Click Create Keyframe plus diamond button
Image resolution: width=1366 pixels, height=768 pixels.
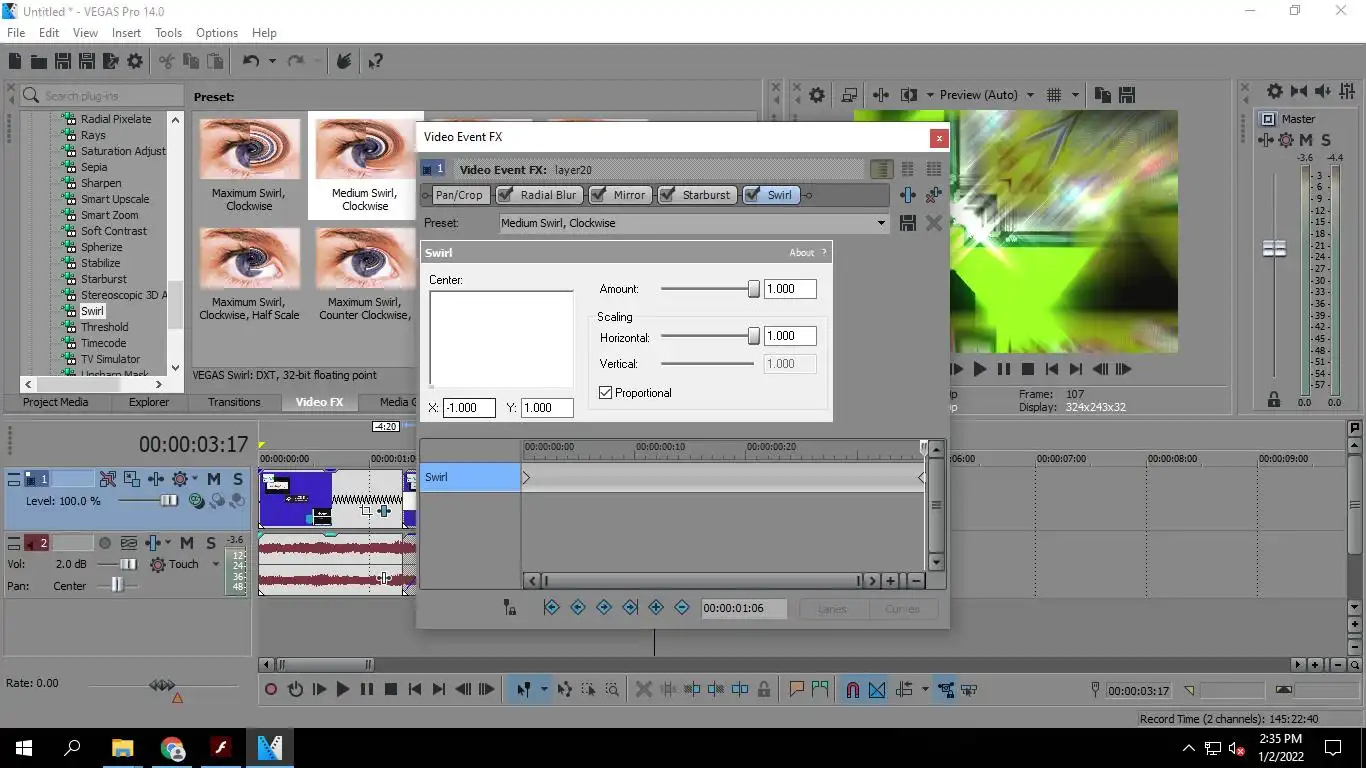pyautogui.click(x=656, y=607)
